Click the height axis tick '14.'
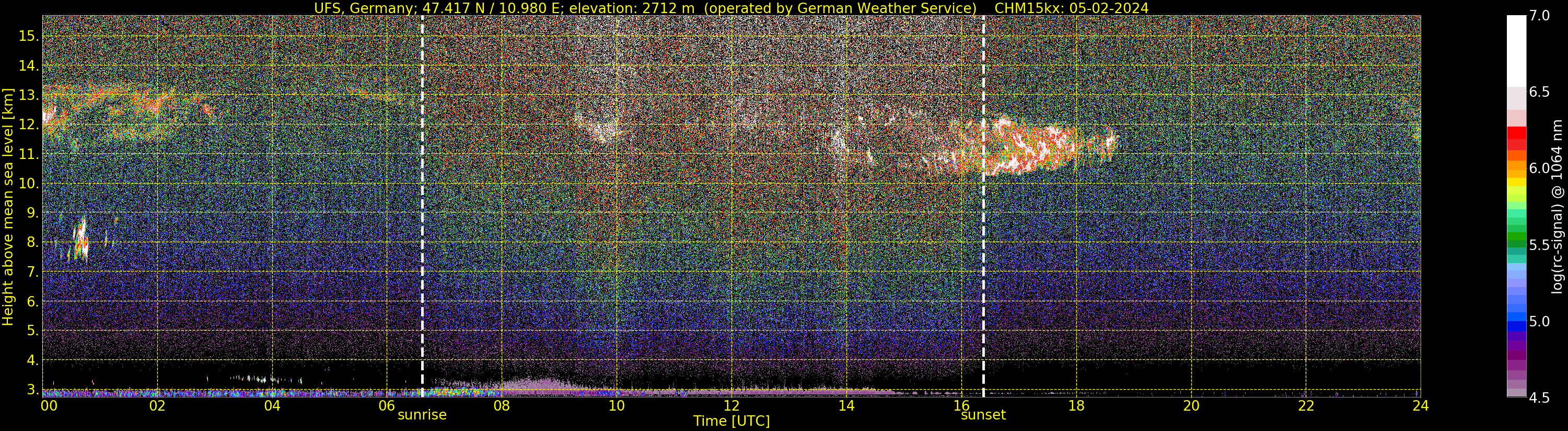This screenshot has width=1568, height=431. pos(29,66)
